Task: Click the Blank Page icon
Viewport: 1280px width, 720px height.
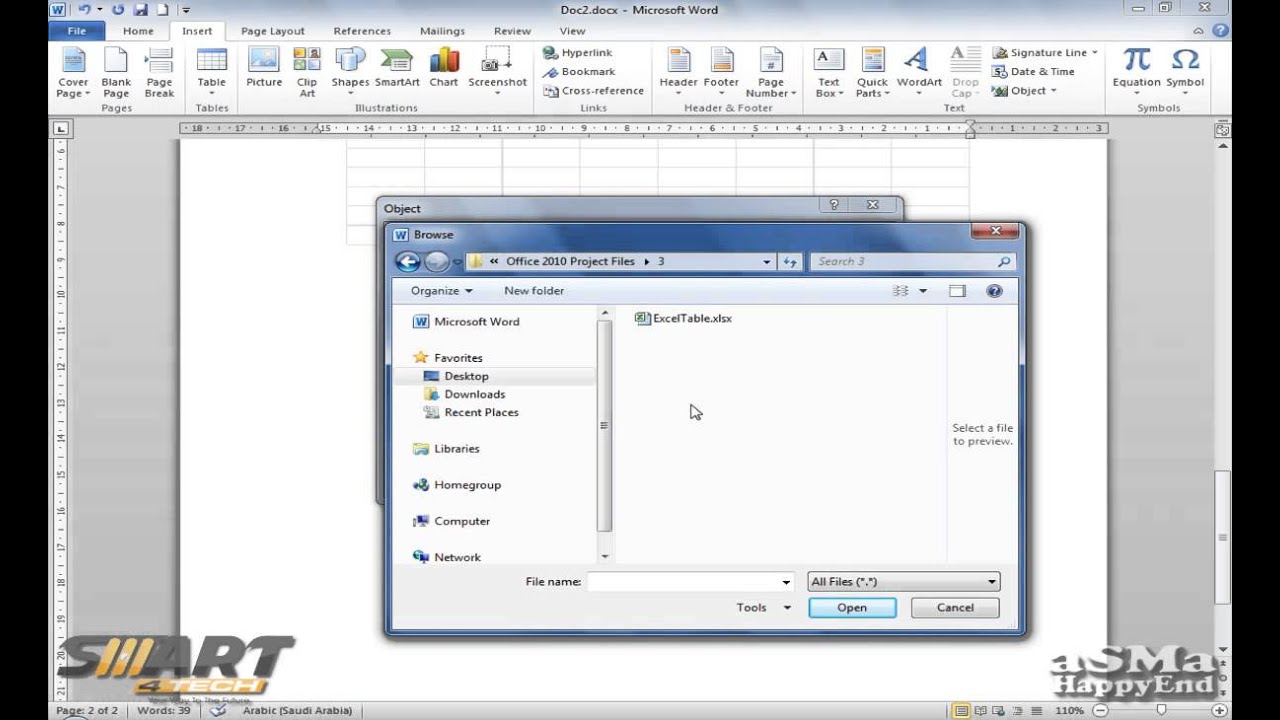Action: click(116, 72)
